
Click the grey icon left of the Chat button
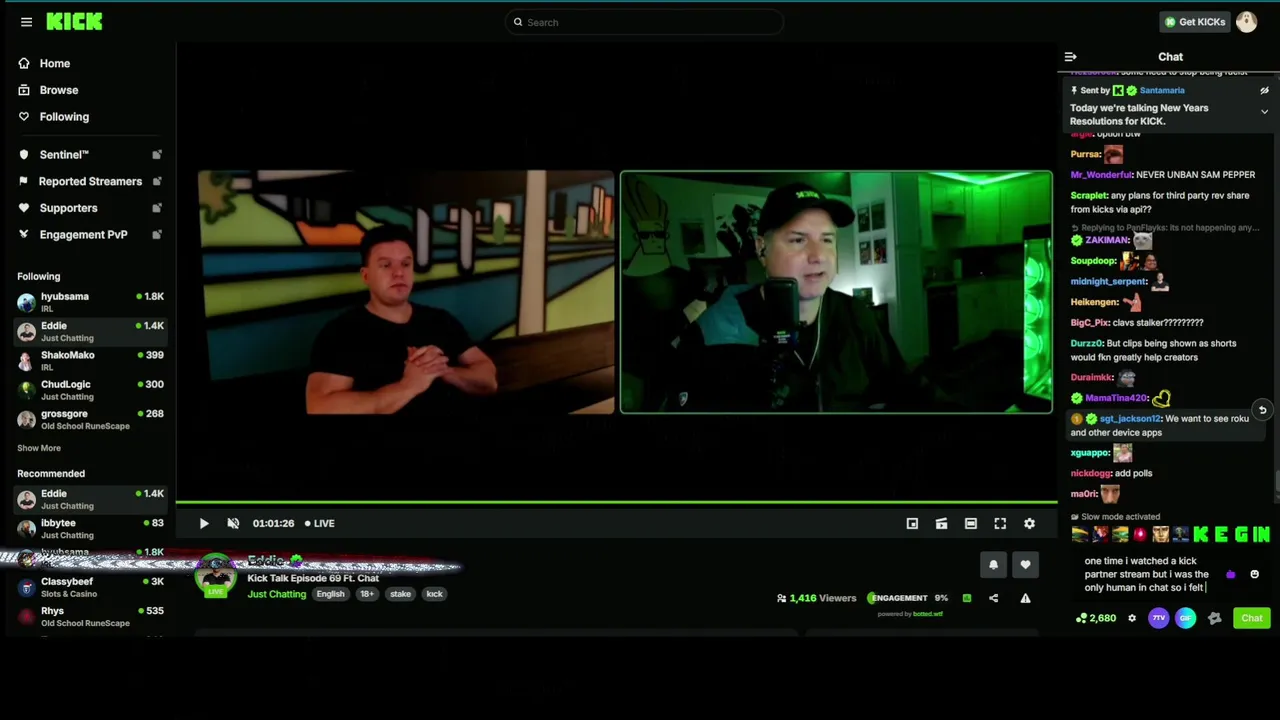click(1214, 618)
